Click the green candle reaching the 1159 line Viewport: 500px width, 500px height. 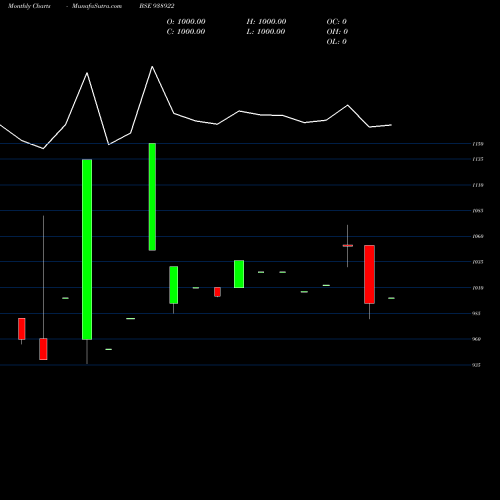tap(152, 197)
